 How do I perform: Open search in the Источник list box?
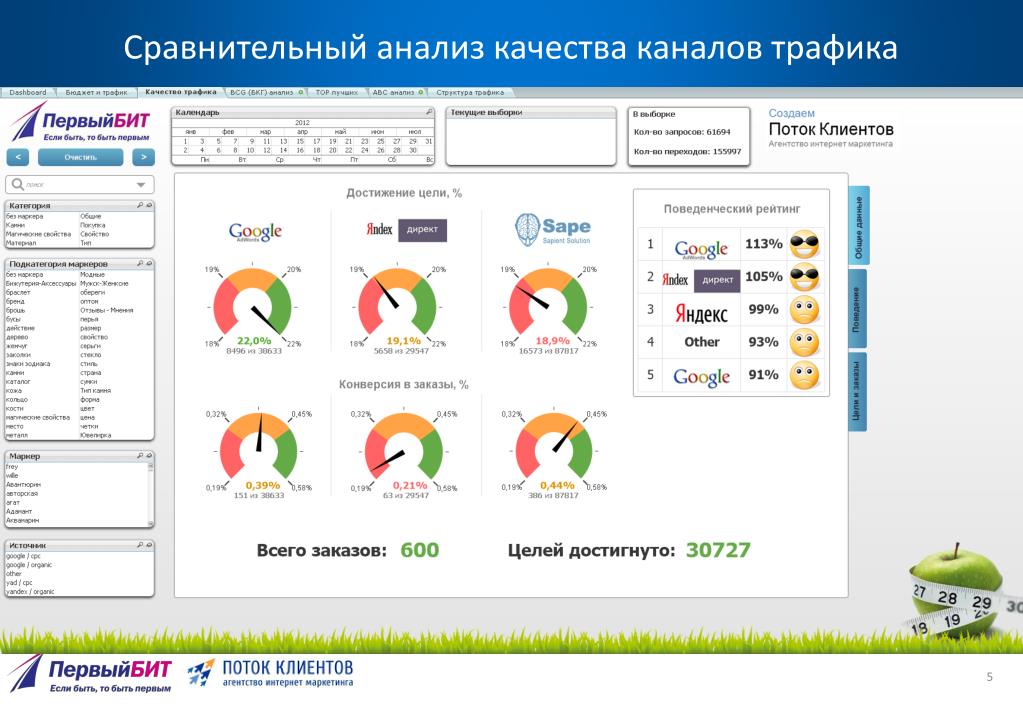point(140,544)
